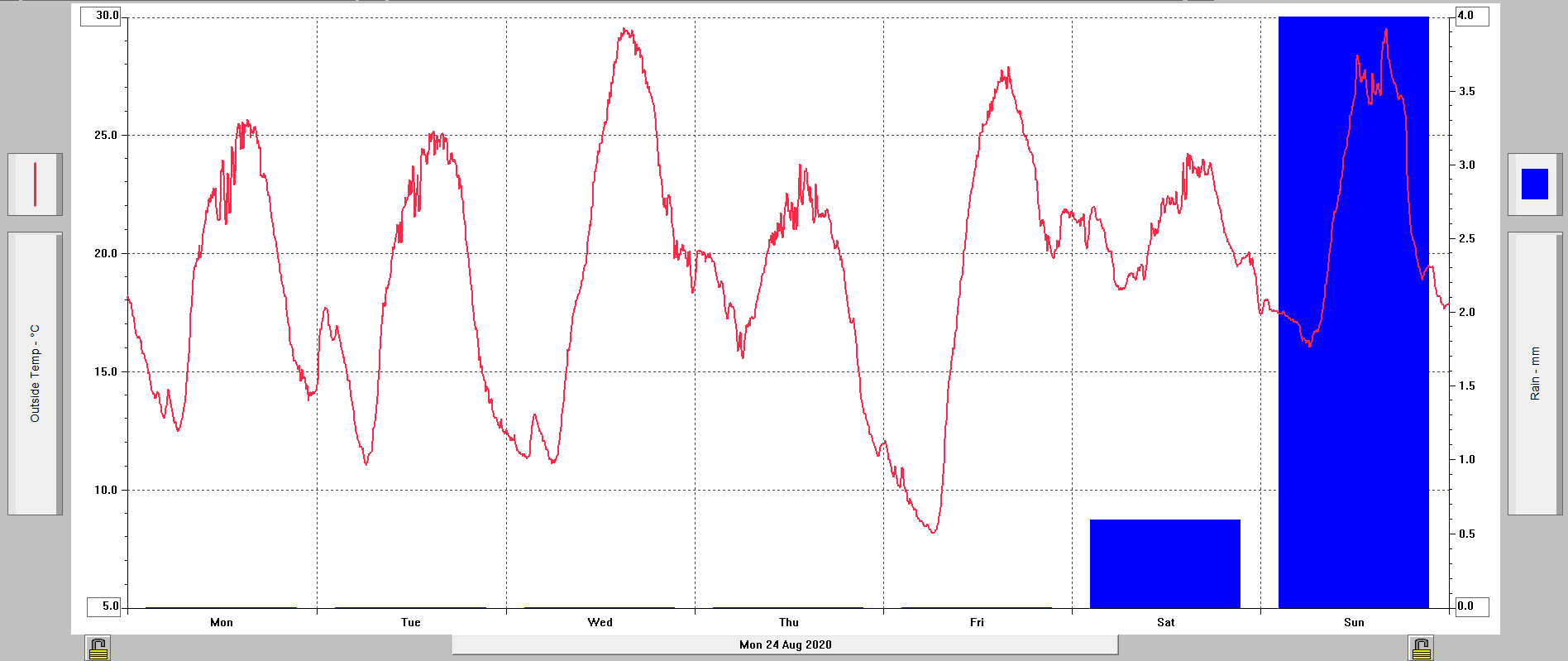Edit the 30.0 temperature axis maximum

(101, 16)
